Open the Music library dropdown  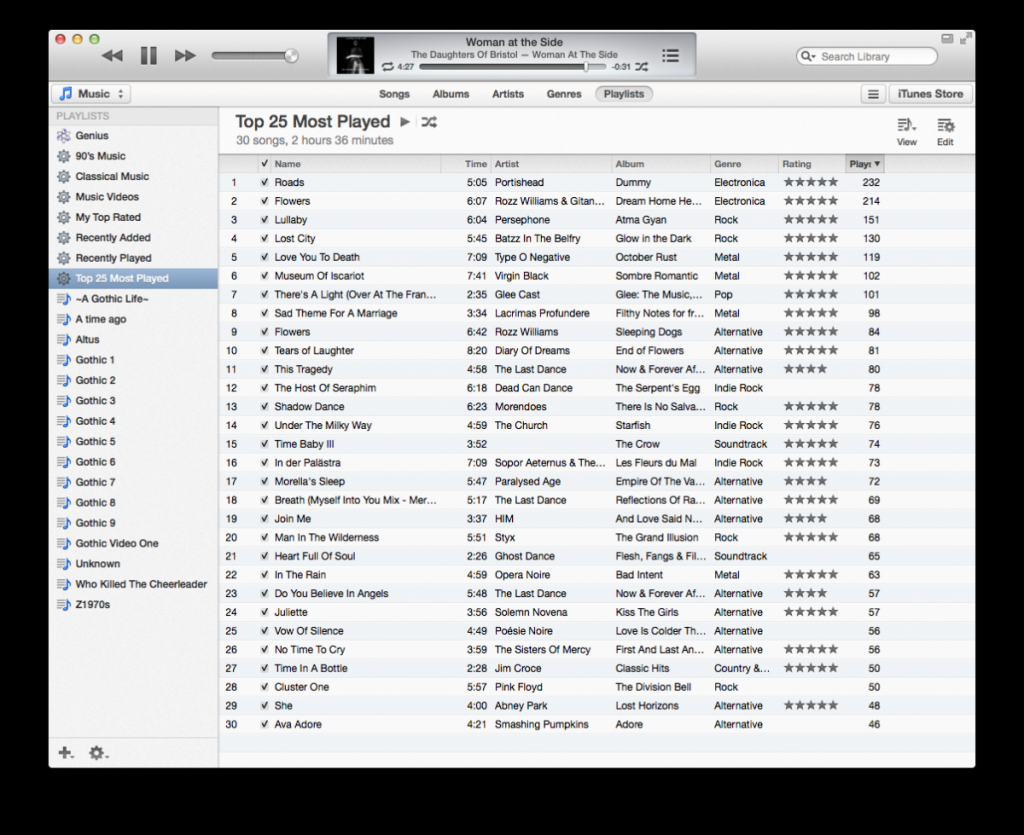tap(91, 94)
